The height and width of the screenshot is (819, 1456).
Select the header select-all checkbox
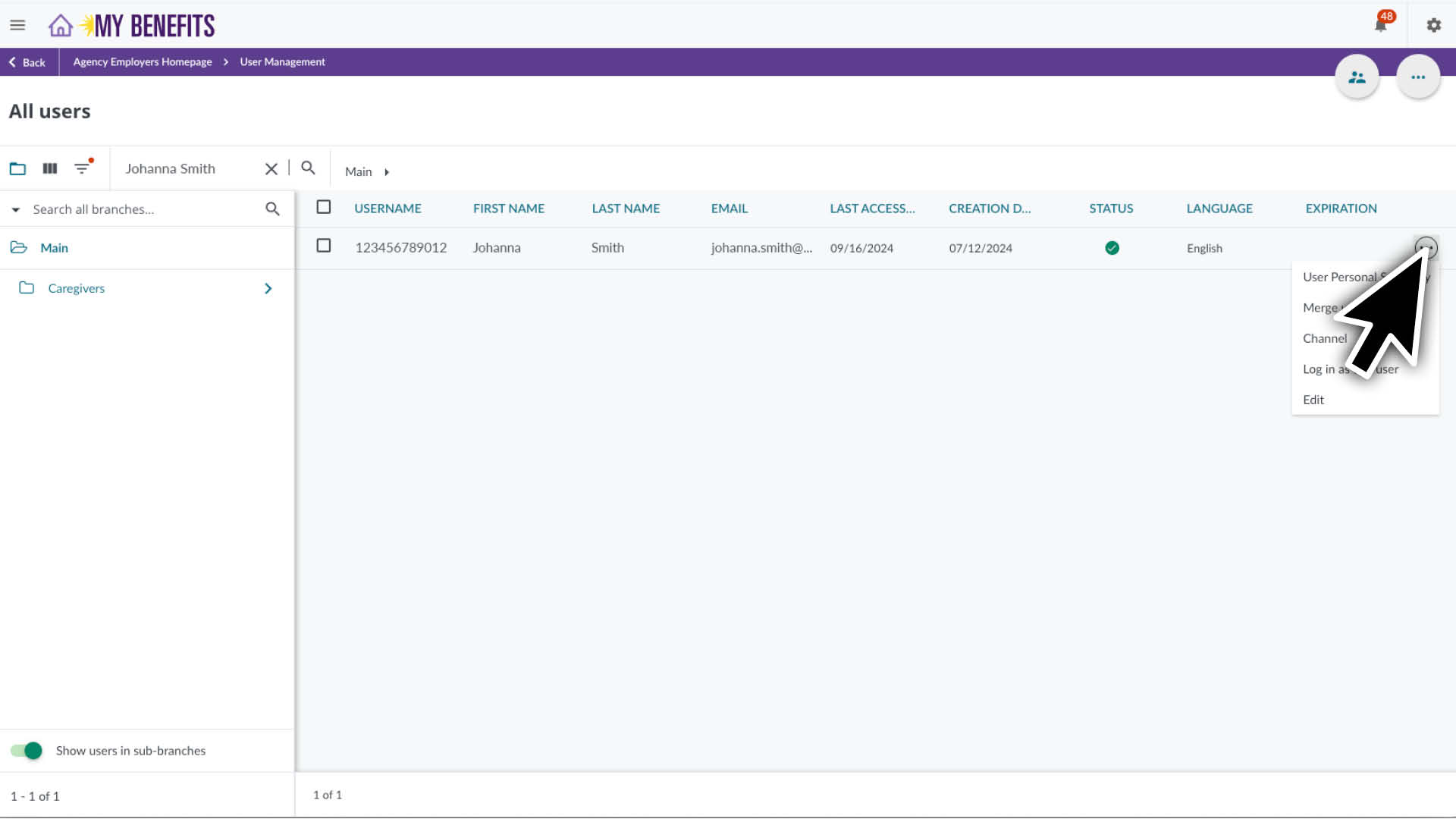pyautogui.click(x=324, y=206)
